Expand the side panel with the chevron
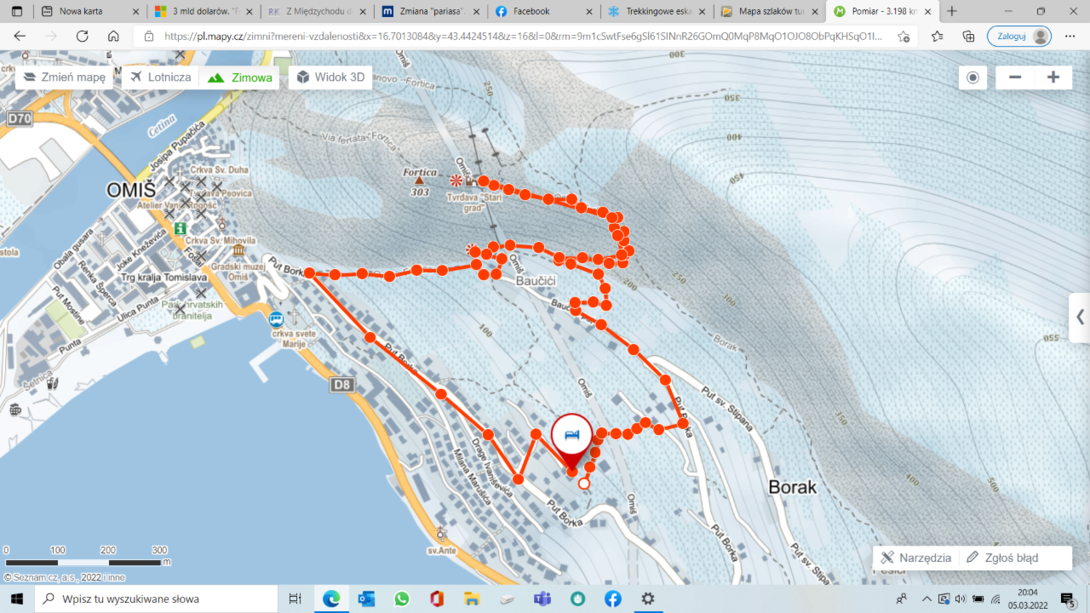1090x613 pixels. [x=1080, y=318]
